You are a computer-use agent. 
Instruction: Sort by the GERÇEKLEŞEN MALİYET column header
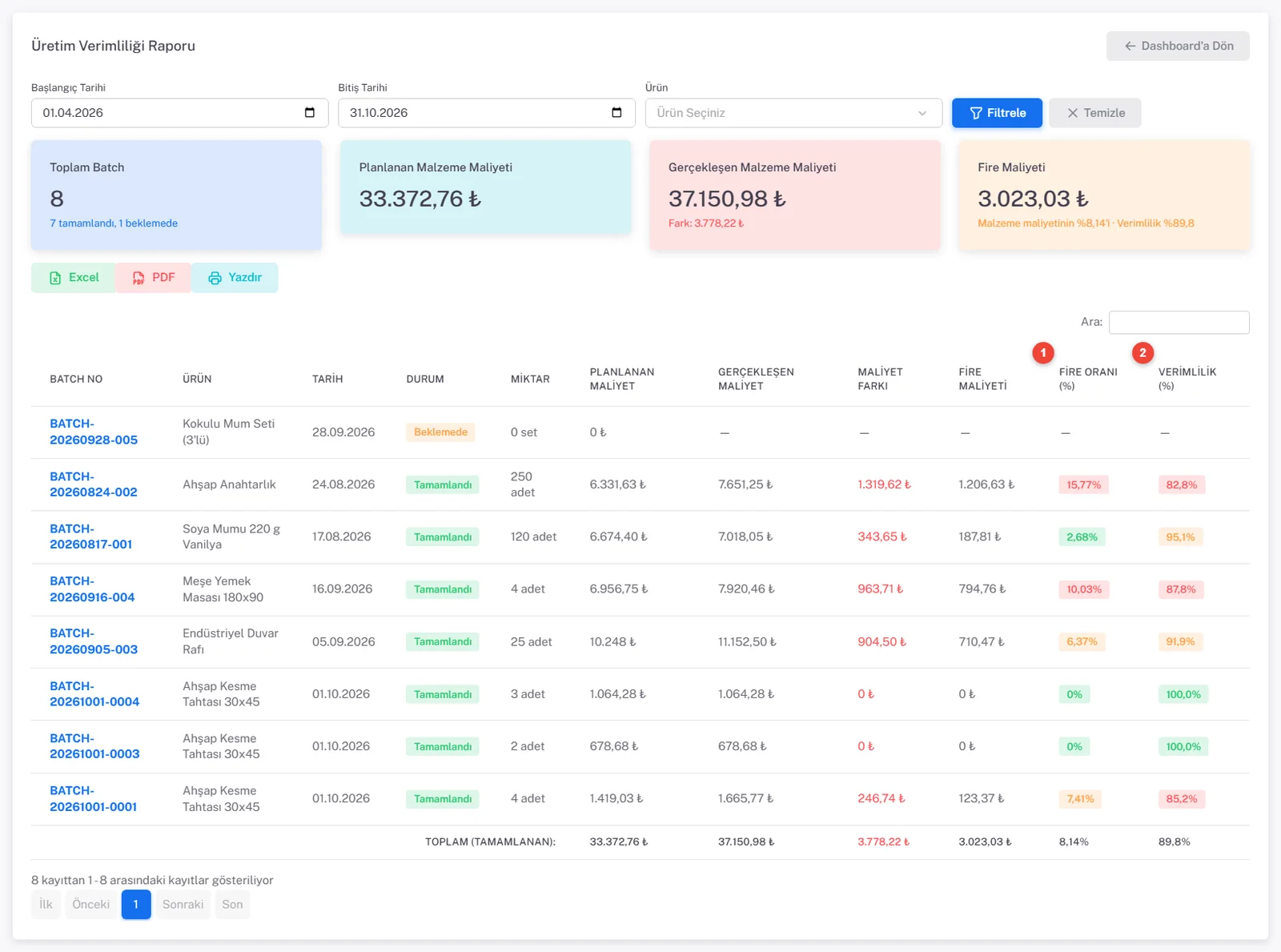click(756, 379)
